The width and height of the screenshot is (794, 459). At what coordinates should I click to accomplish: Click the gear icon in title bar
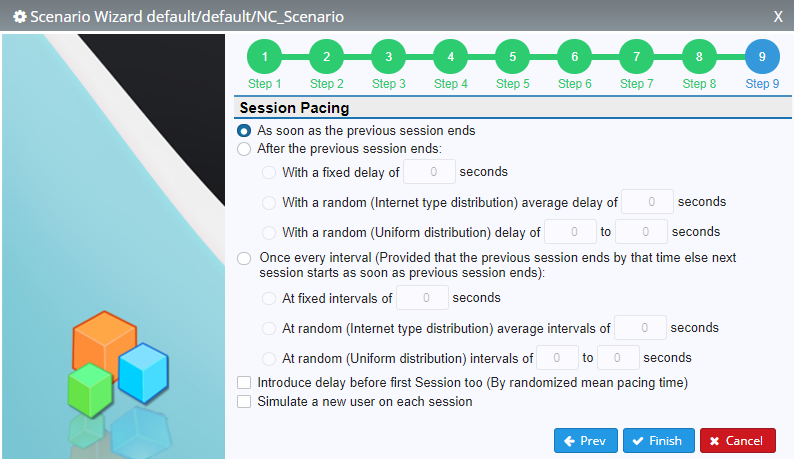coord(20,17)
